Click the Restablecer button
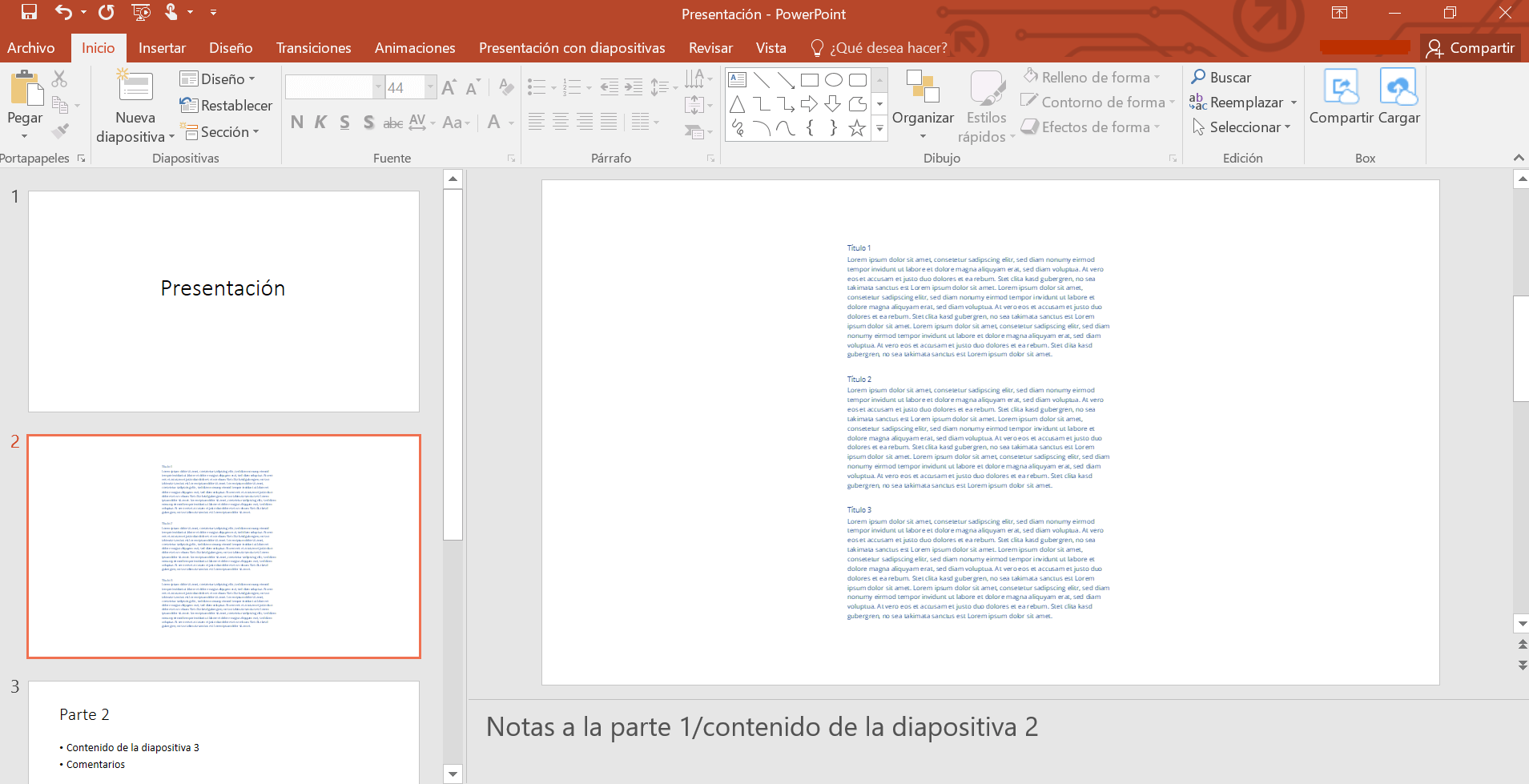The height and width of the screenshot is (784, 1529). tap(226, 105)
